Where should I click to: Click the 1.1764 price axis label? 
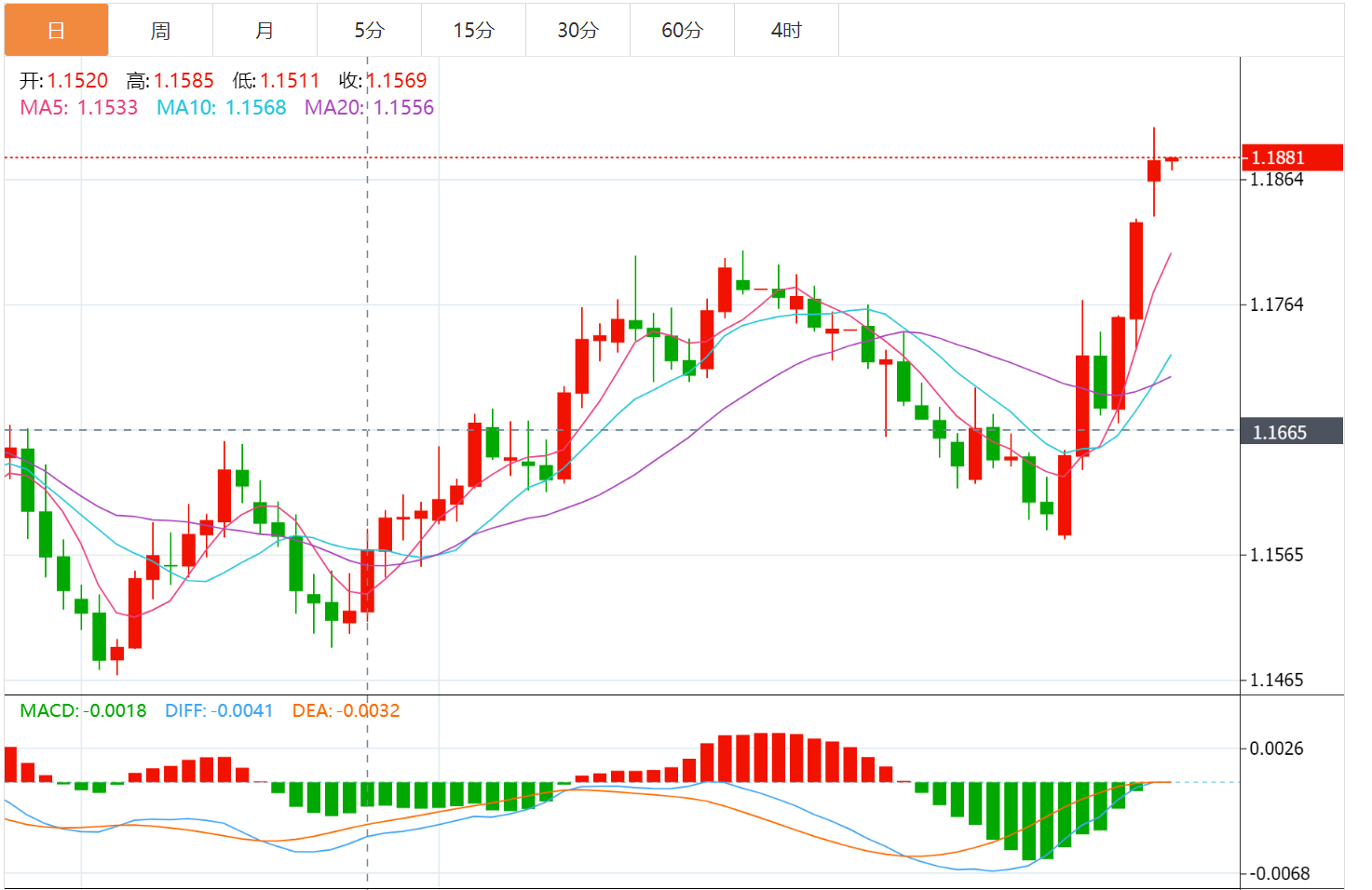pyautogui.click(x=1276, y=304)
